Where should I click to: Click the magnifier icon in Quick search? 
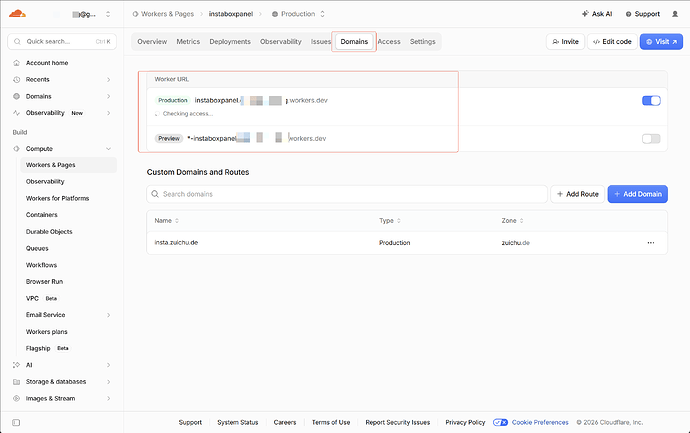click(17, 41)
